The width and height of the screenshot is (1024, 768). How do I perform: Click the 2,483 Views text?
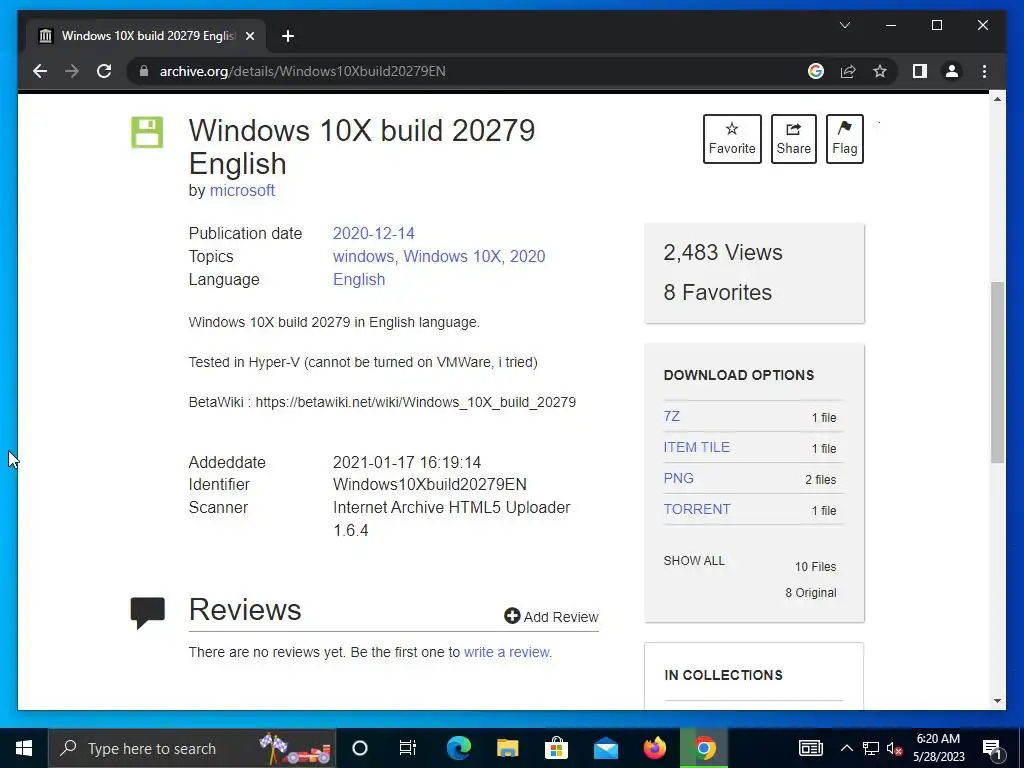coord(723,252)
